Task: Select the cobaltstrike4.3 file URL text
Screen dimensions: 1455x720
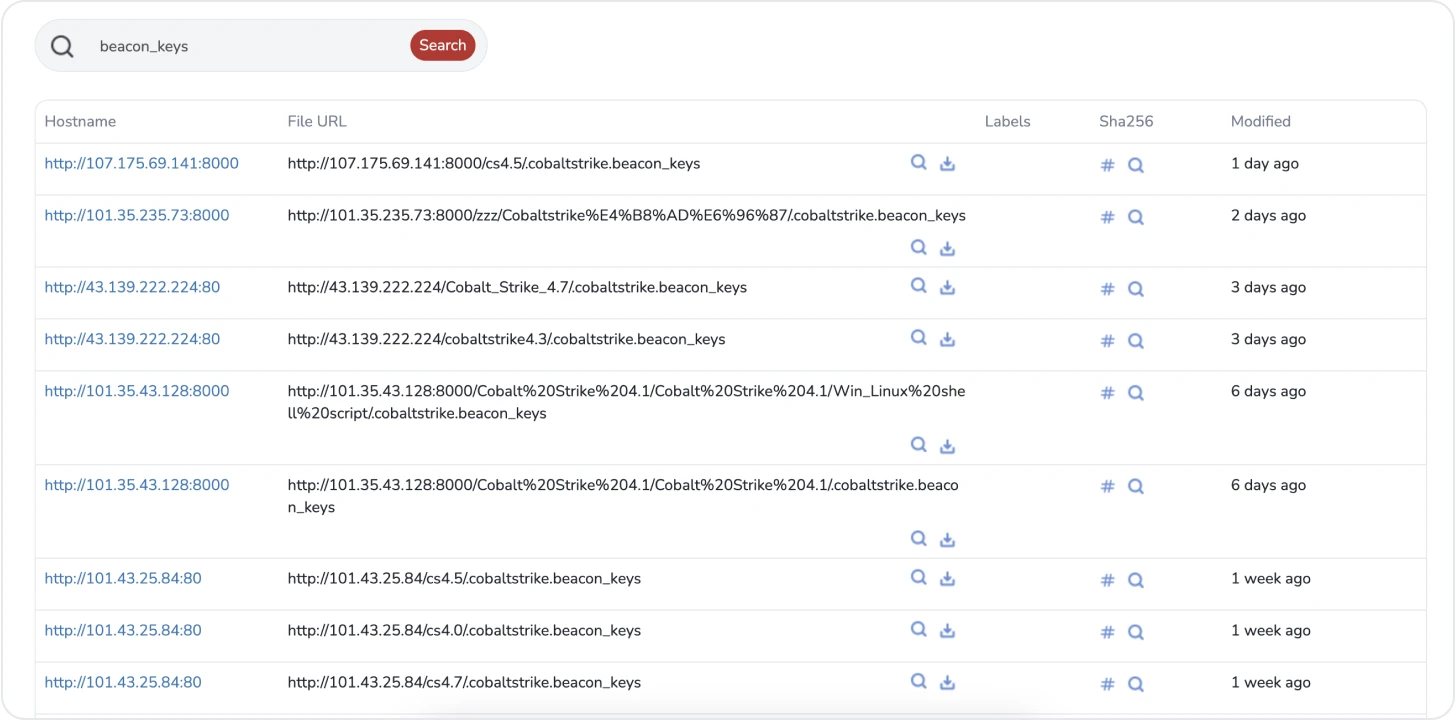Action: (x=506, y=339)
